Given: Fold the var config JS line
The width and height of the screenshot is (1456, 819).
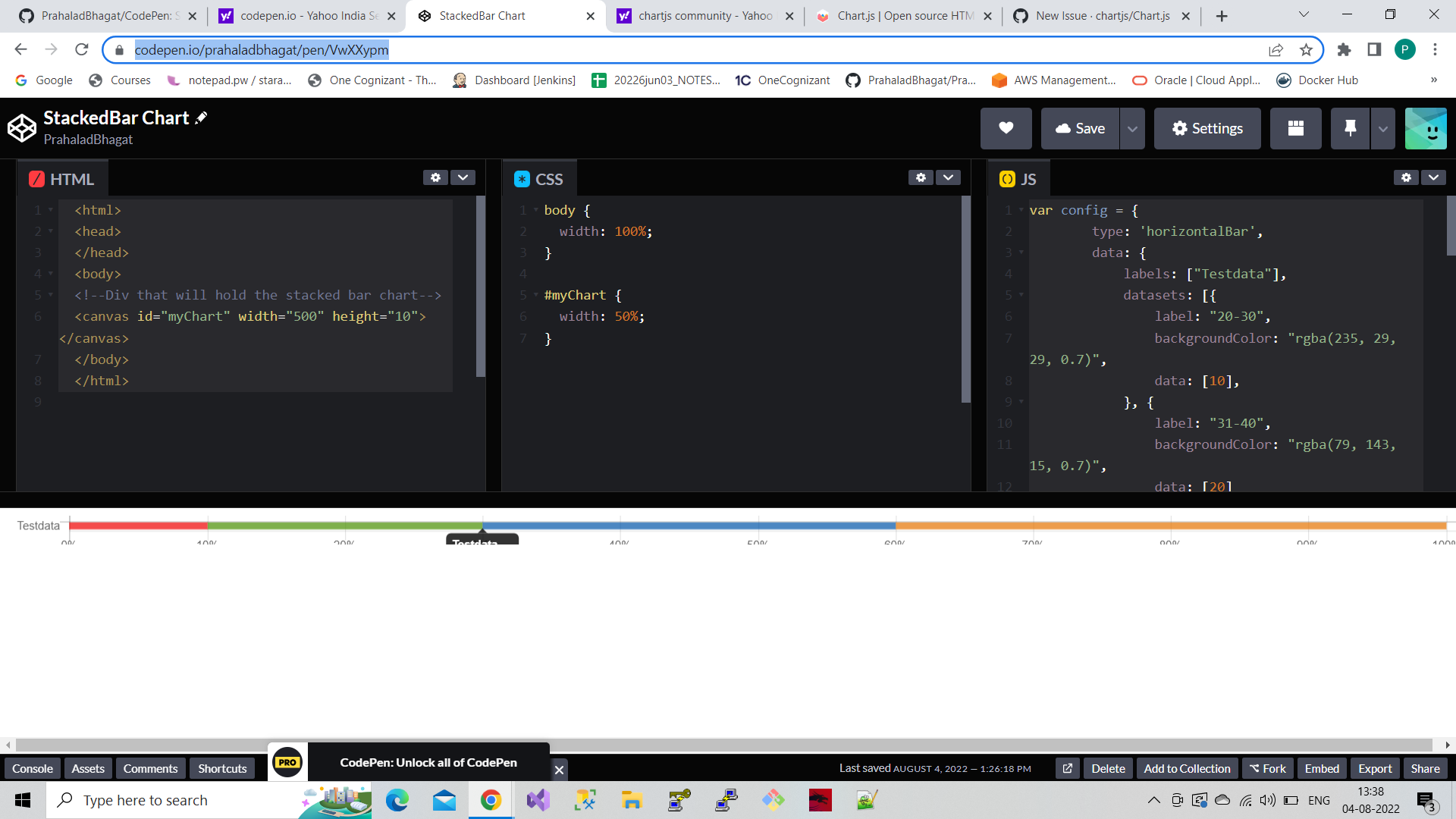Looking at the screenshot, I should click(1021, 210).
